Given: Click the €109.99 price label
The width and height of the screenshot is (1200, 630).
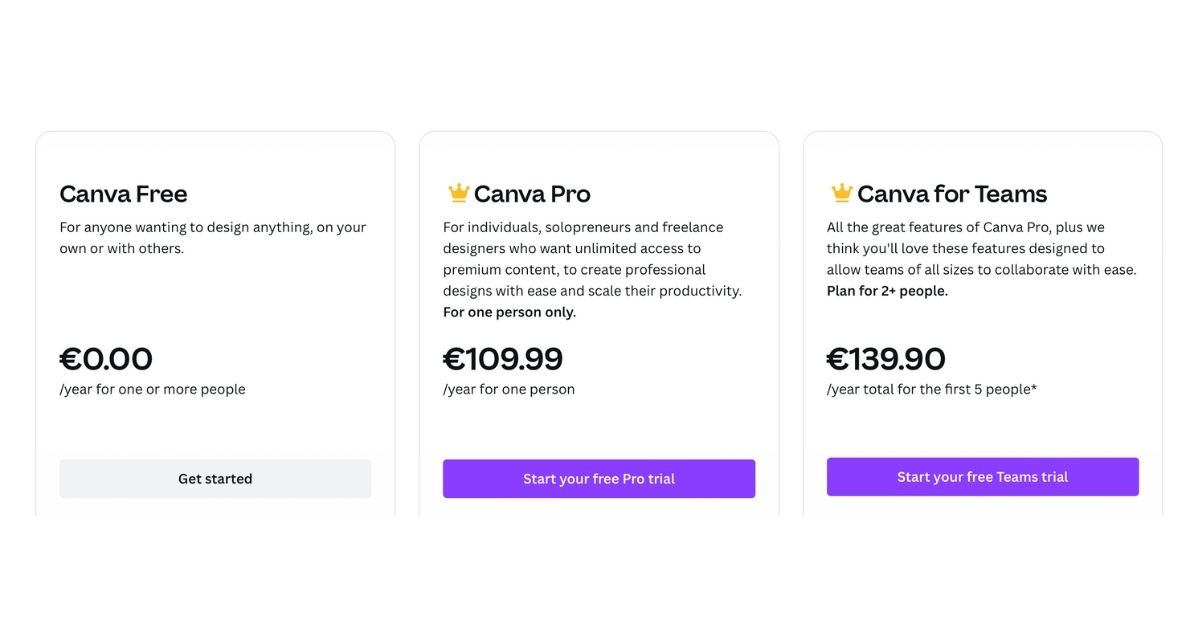Looking at the screenshot, I should [503, 358].
